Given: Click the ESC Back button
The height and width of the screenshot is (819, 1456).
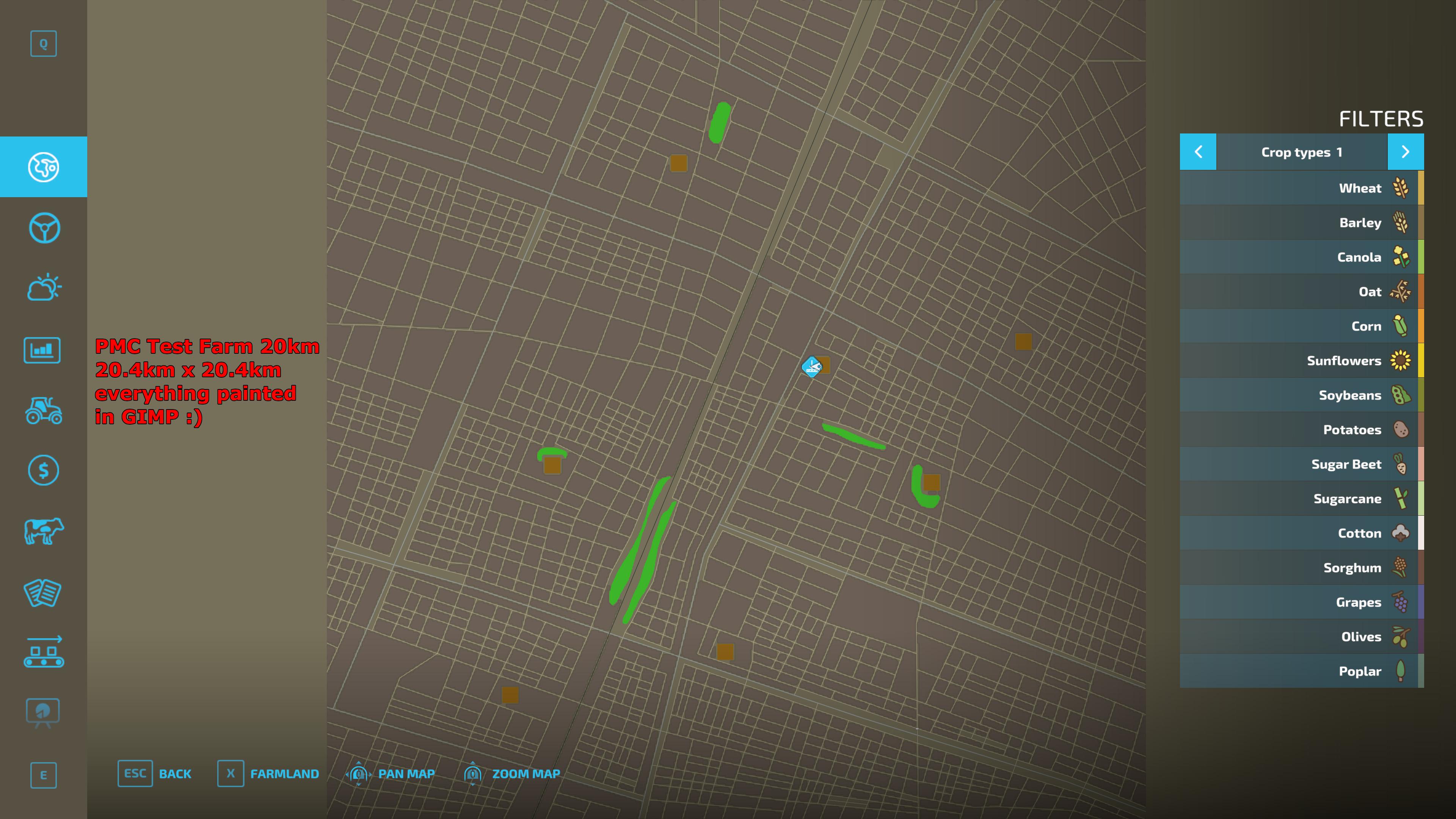Looking at the screenshot, I should (x=154, y=774).
